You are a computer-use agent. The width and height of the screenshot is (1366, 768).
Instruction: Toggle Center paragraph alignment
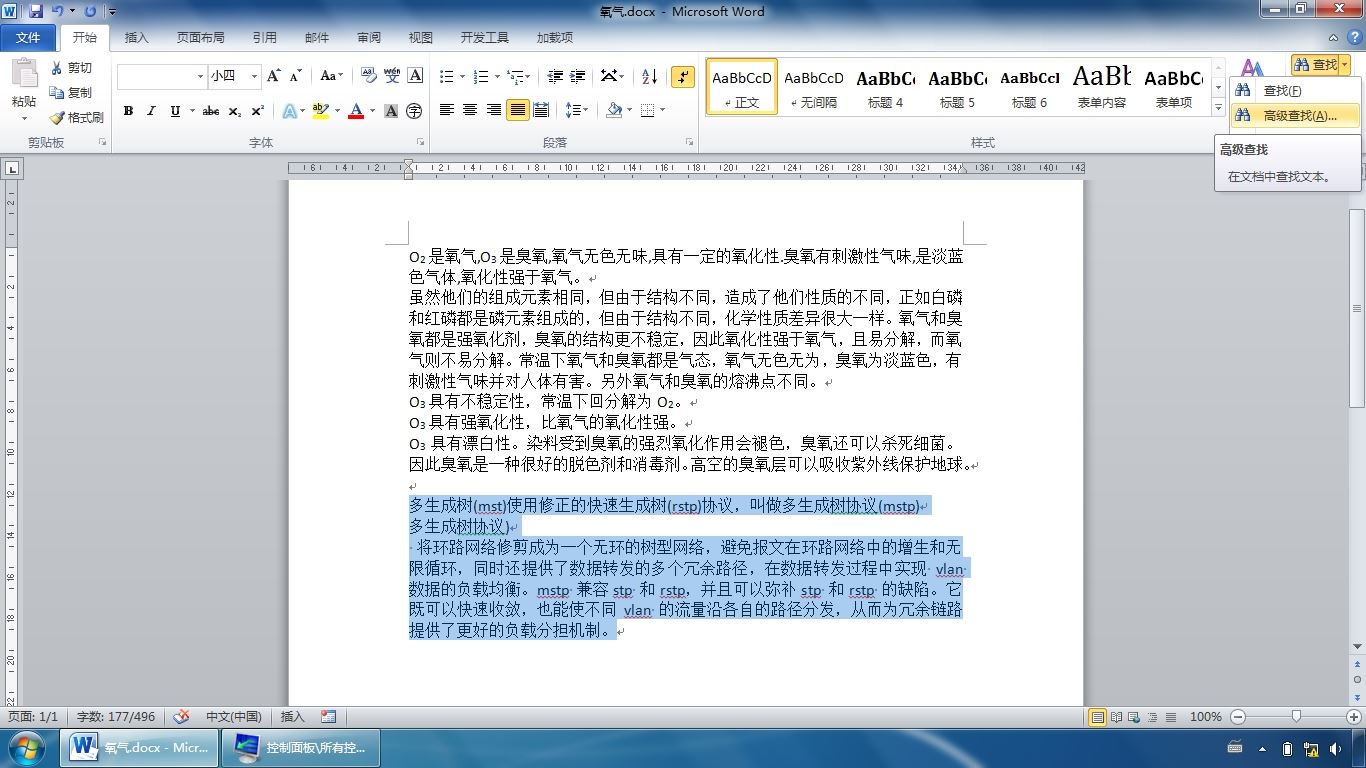click(470, 110)
